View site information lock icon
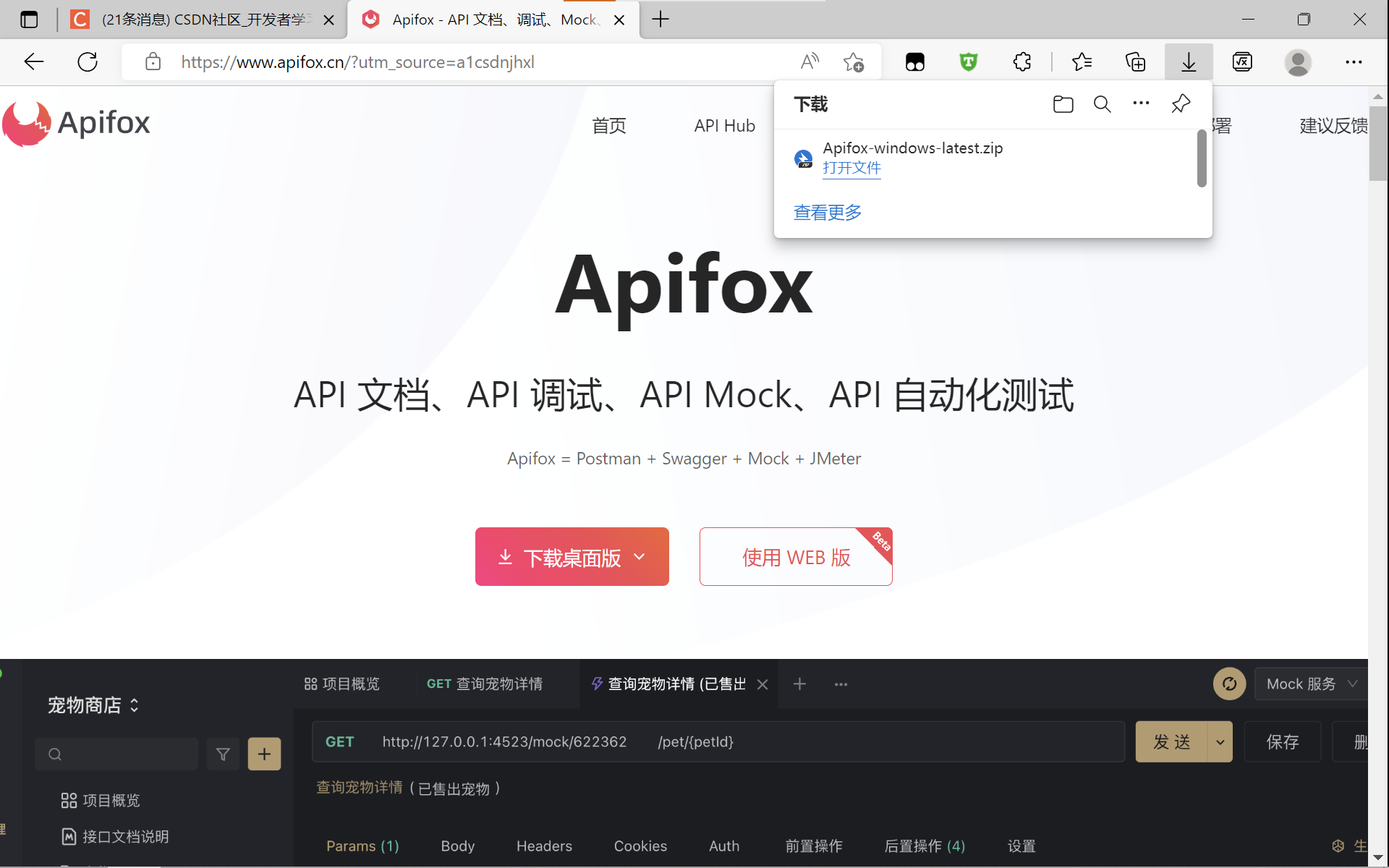The image size is (1389, 868). click(x=153, y=62)
